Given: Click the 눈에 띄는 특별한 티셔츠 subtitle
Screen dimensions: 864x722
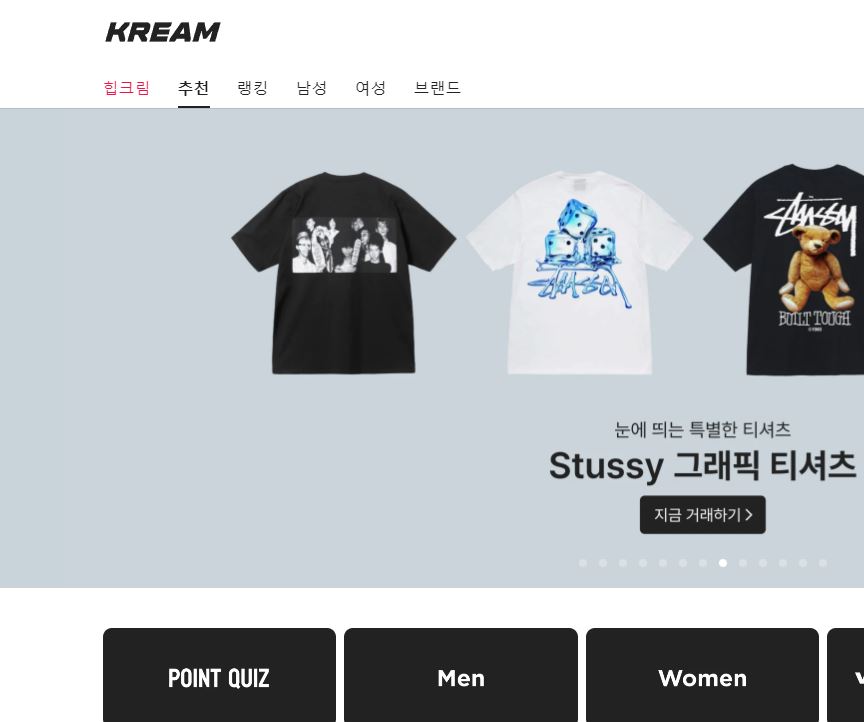Looking at the screenshot, I should click(x=703, y=429).
